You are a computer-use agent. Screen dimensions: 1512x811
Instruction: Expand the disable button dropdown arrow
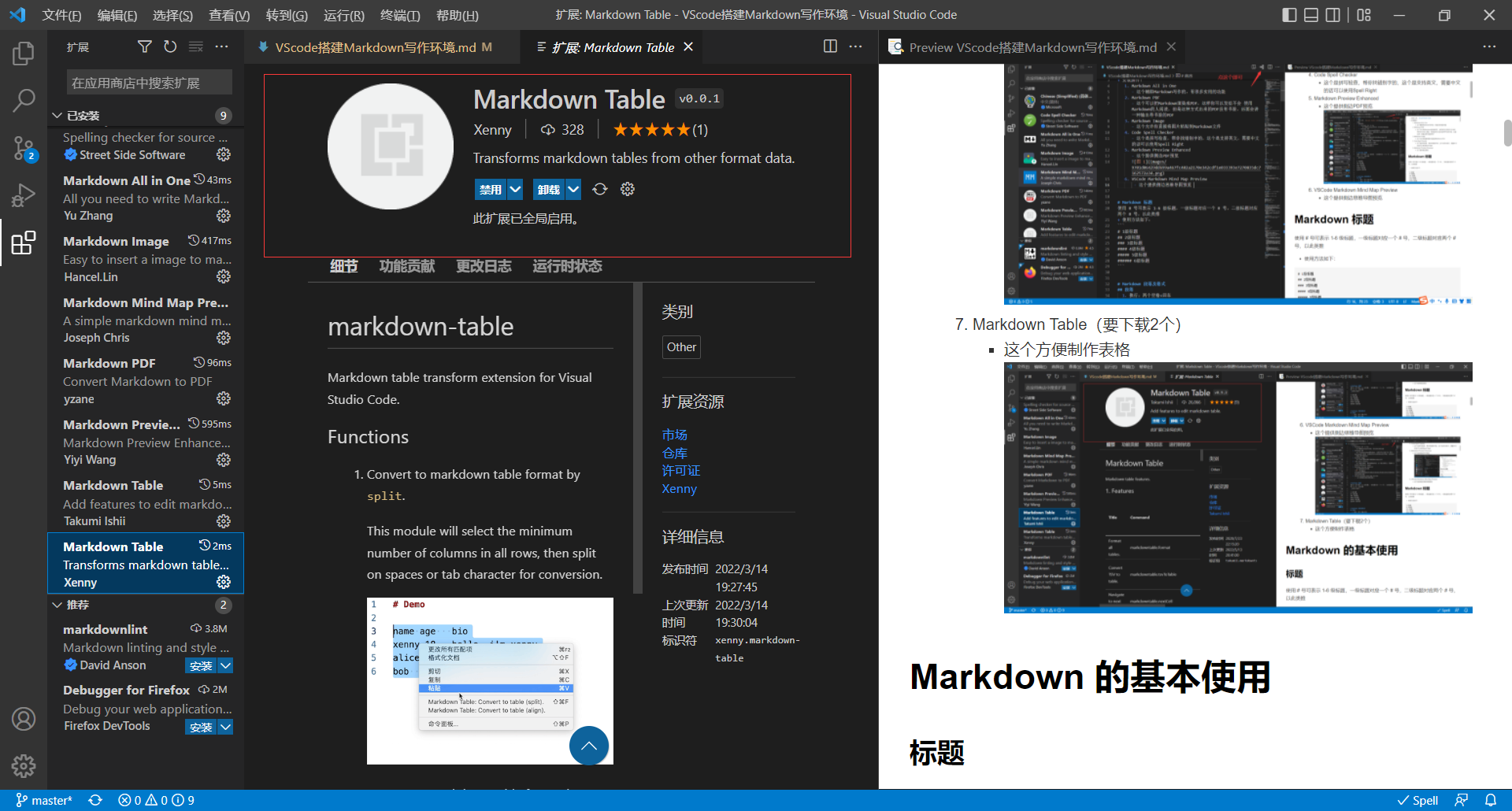(515, 189)
